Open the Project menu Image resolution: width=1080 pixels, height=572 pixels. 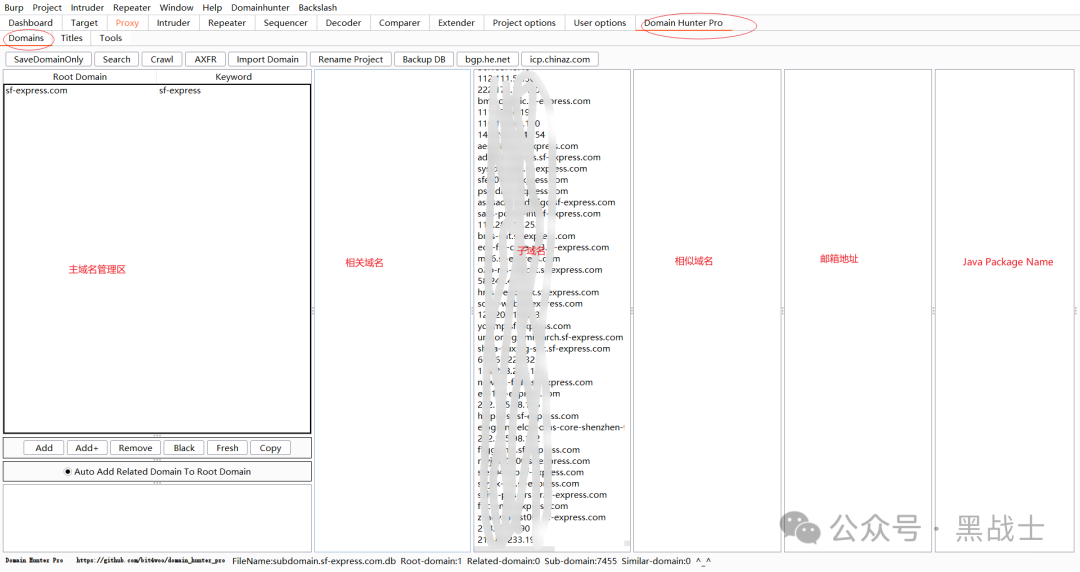click(x=47, y=8)
